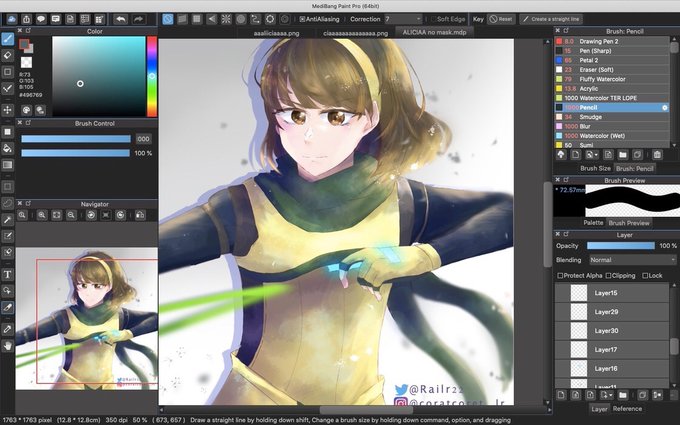Switch to aaaliiciaaaa.png tab
This screenshot has height=425, width=680.
point(276,33)
